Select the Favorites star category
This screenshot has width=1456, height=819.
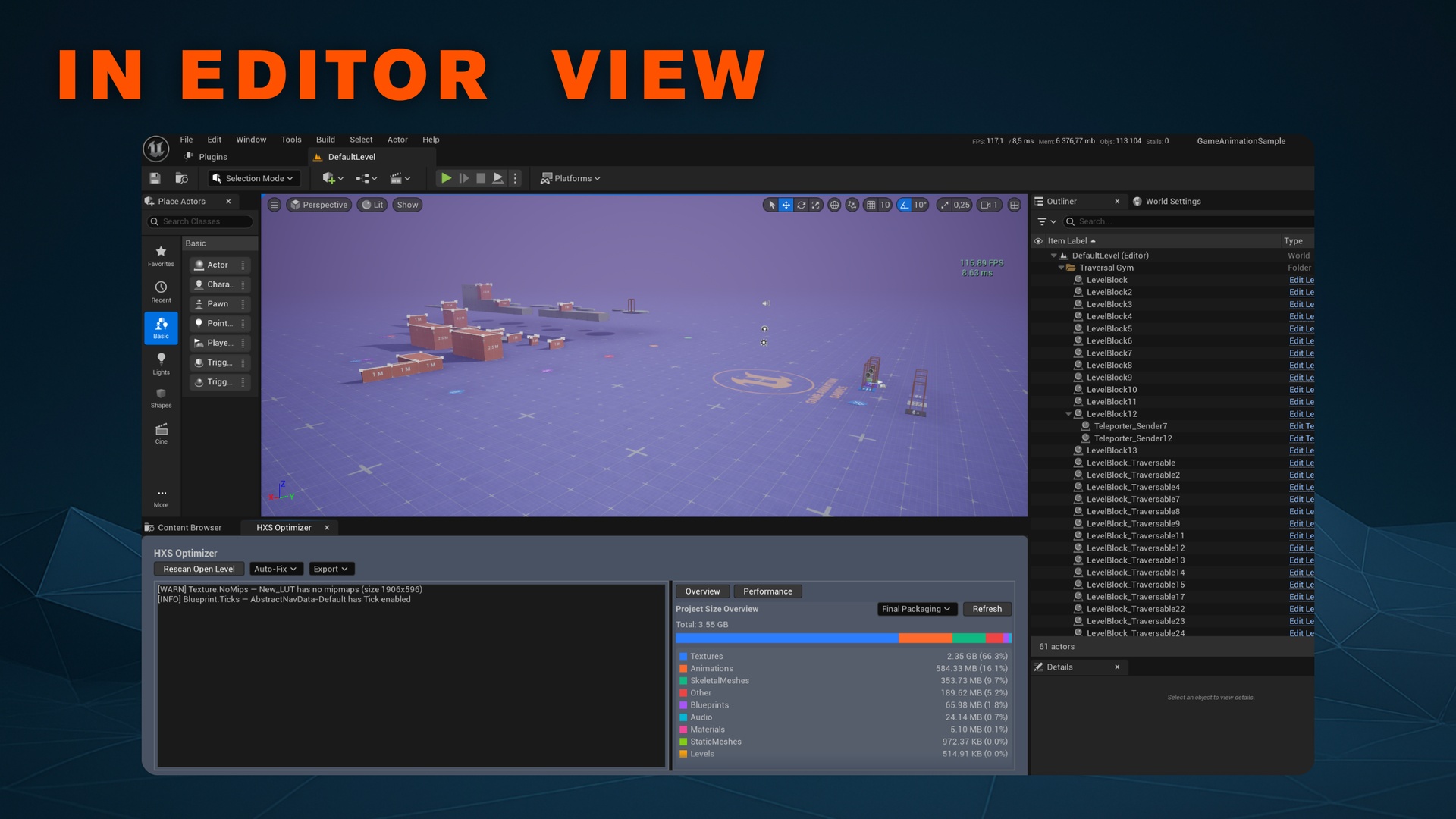tap(161, 256)
